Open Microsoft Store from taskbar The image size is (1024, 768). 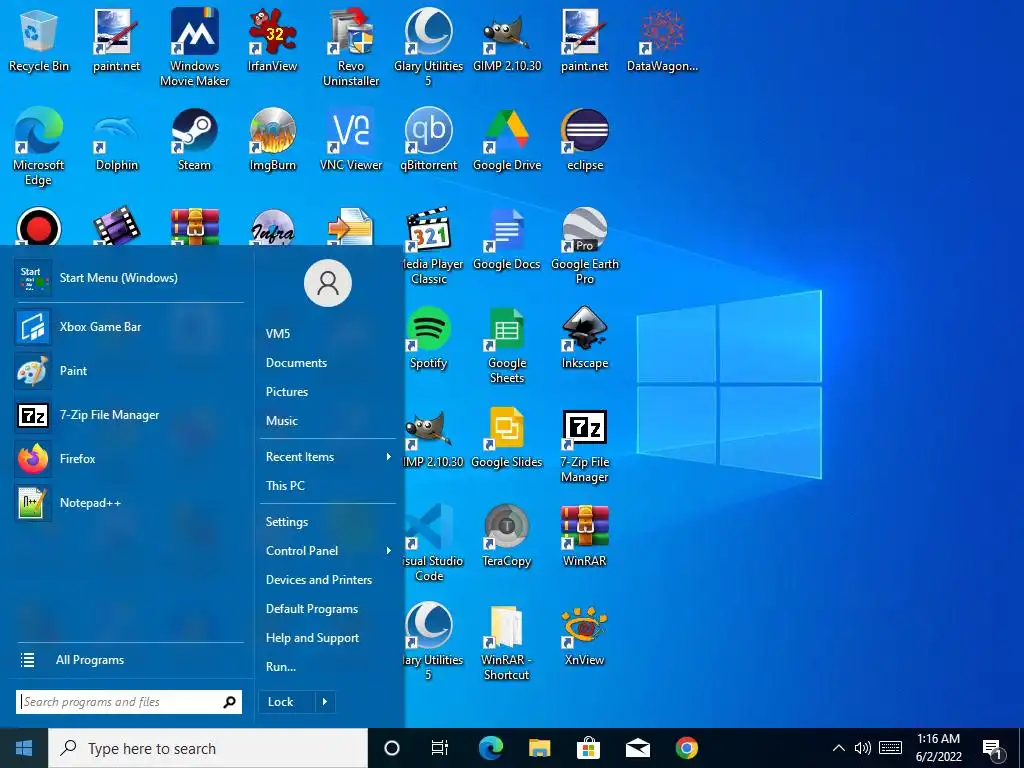tap(588, 748)
